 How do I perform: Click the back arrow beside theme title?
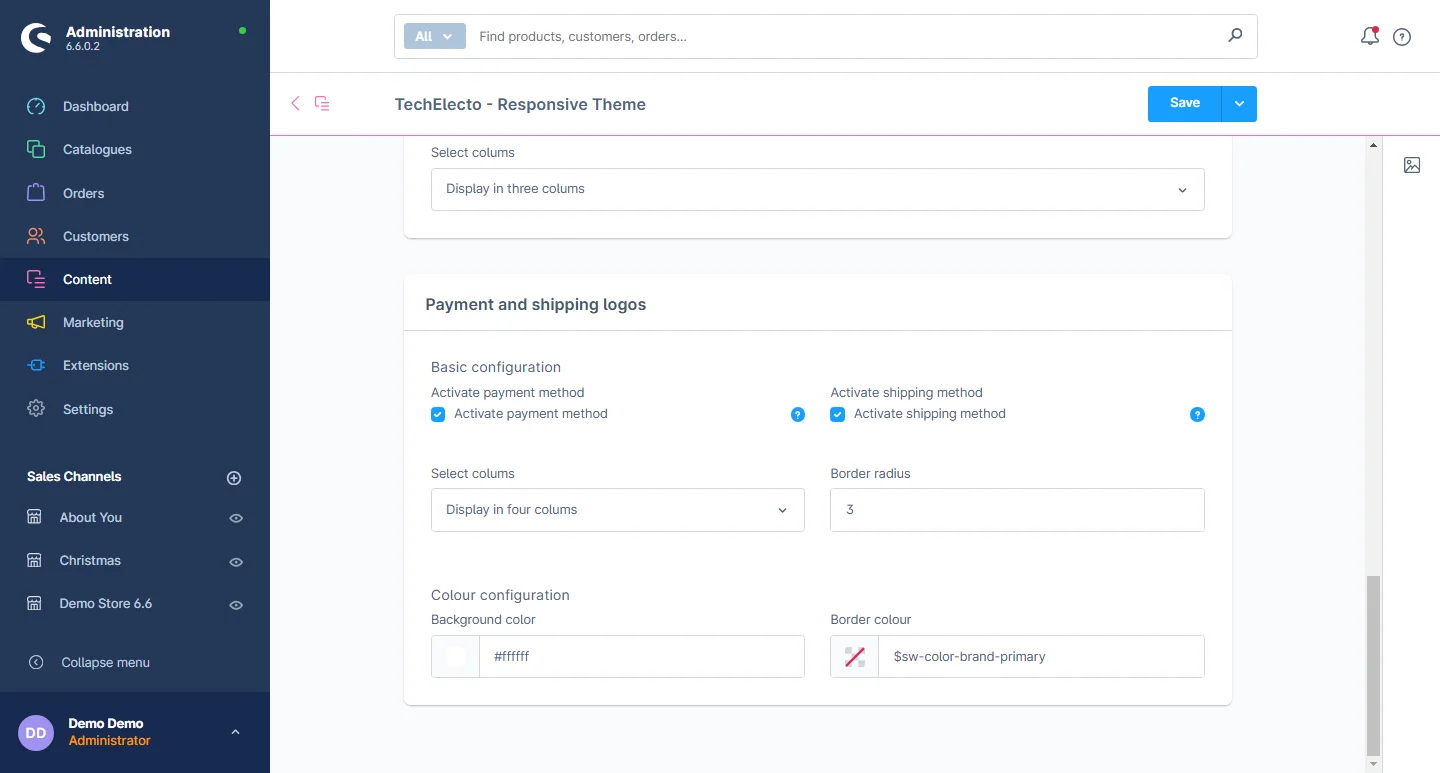[x=295, y=103]
